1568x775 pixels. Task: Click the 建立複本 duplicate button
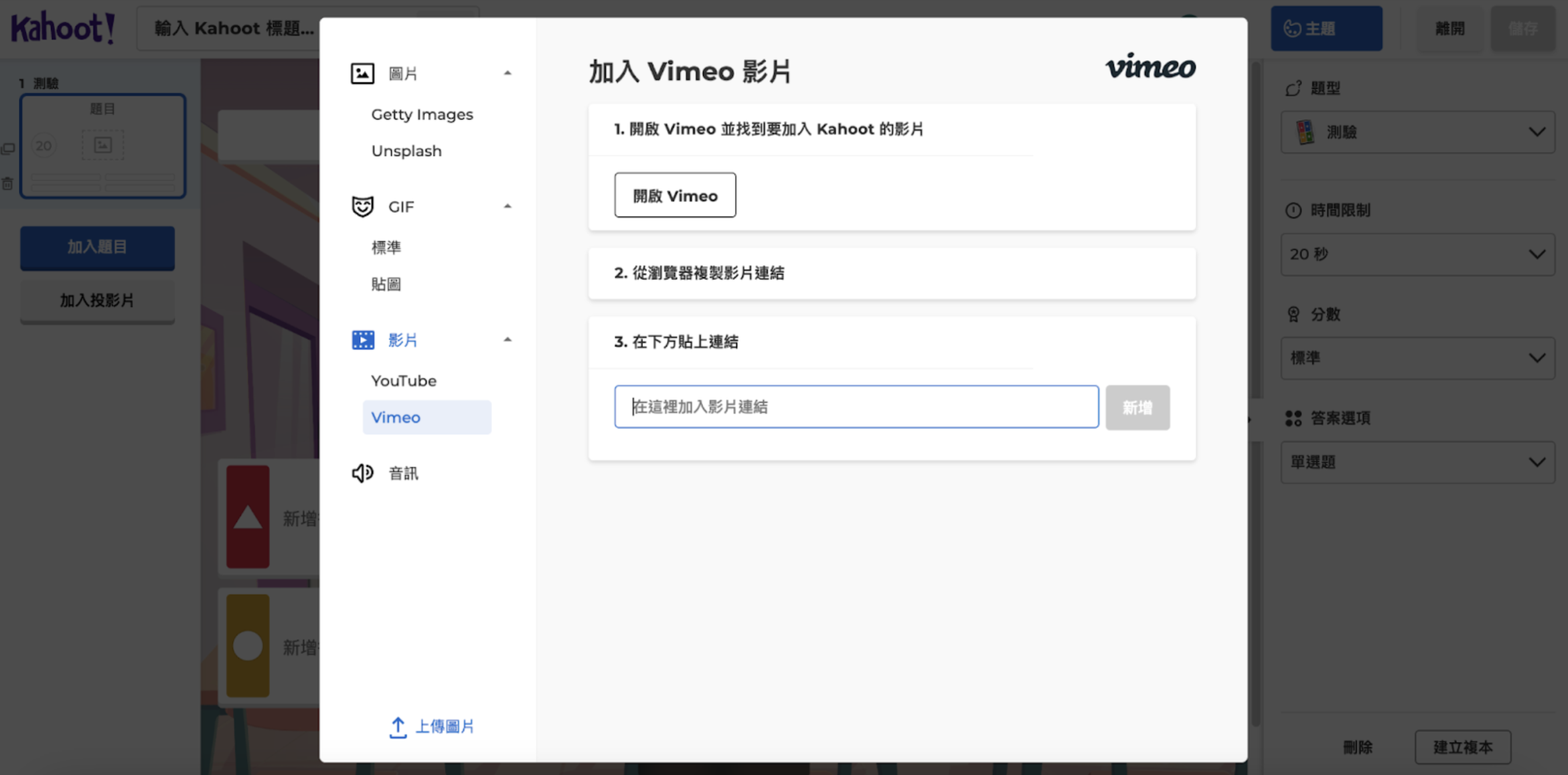pyautogui.click(x=1463, y=747)
